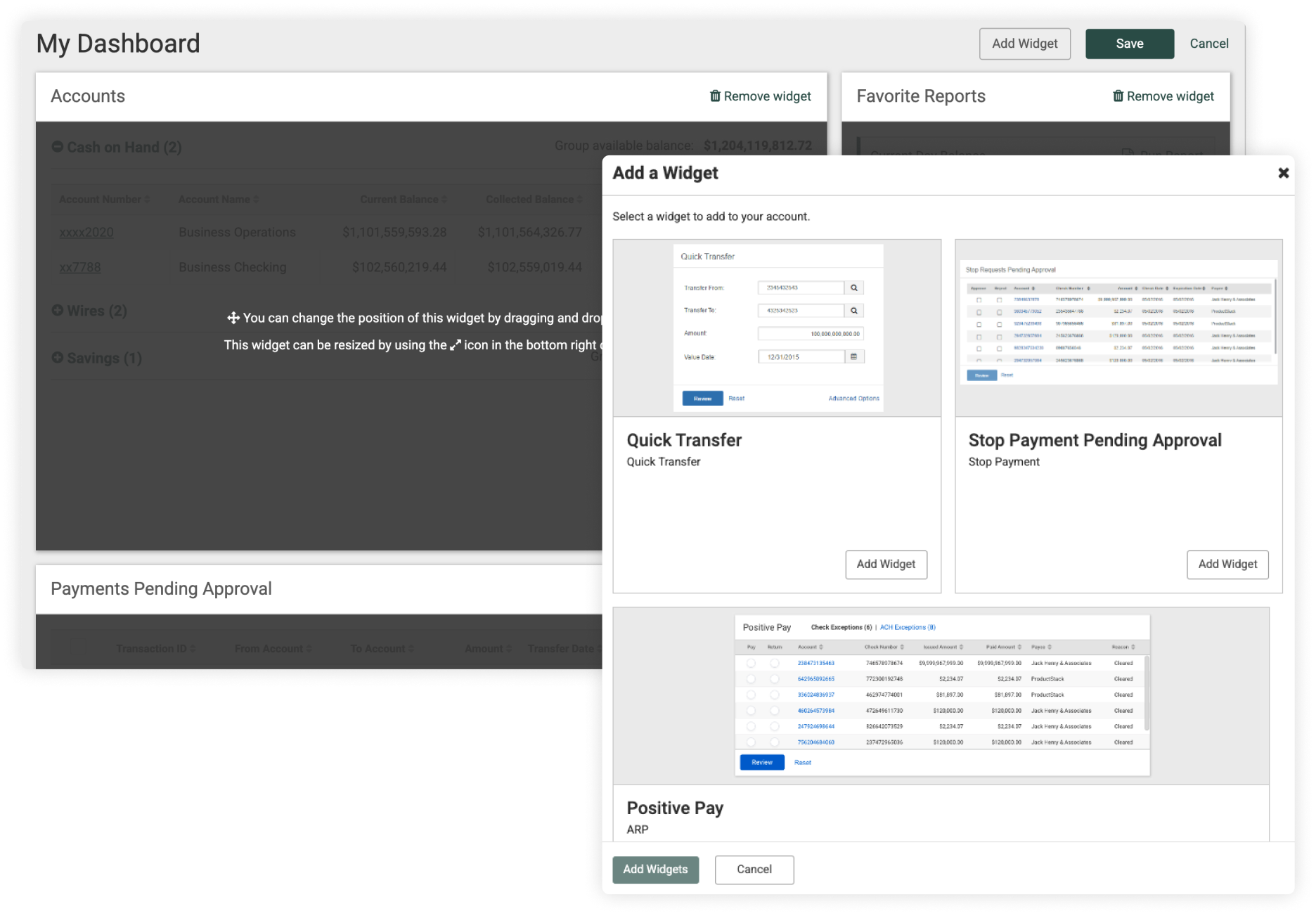The height and width of the screenshot is (916, 1316).
Task: Open account lookup beside Transfer From field
Action: [x=853, y=288]
